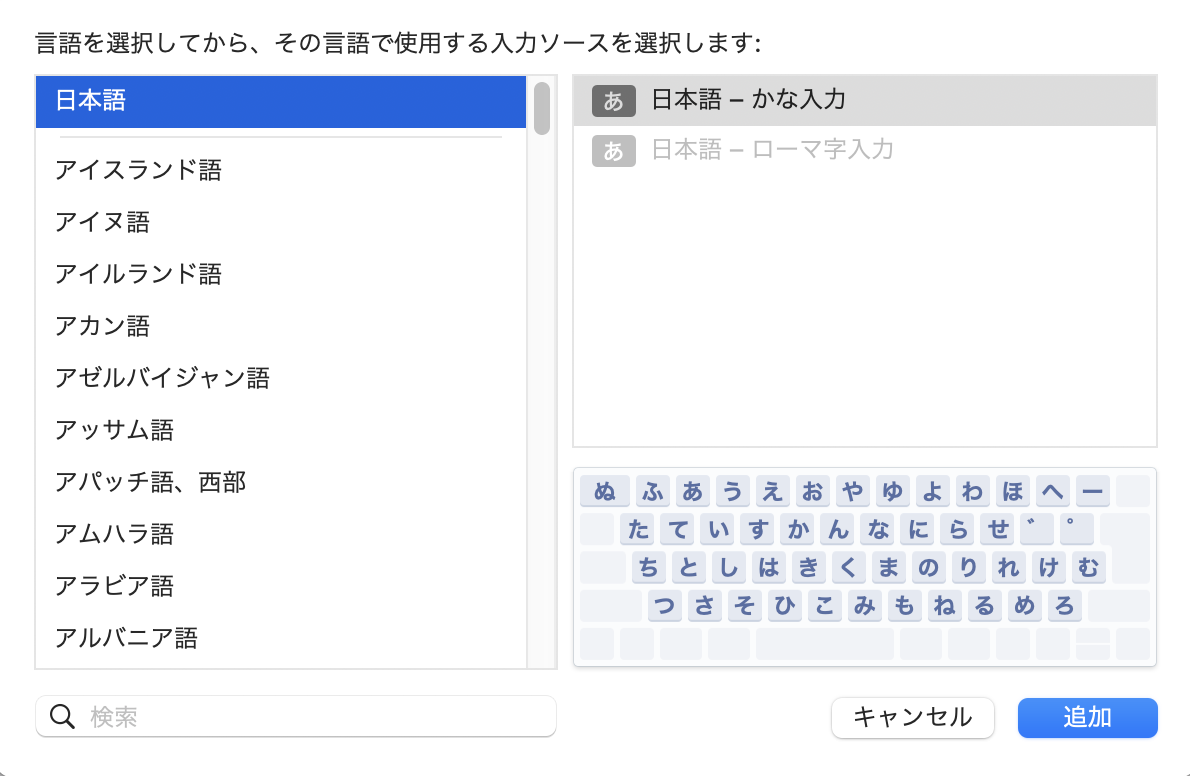Click the あ icon beside ローマ字入力
Image resolution: width=1190 pixels, height=776 pixels.
pyautogui.click(x=613, y=151)
